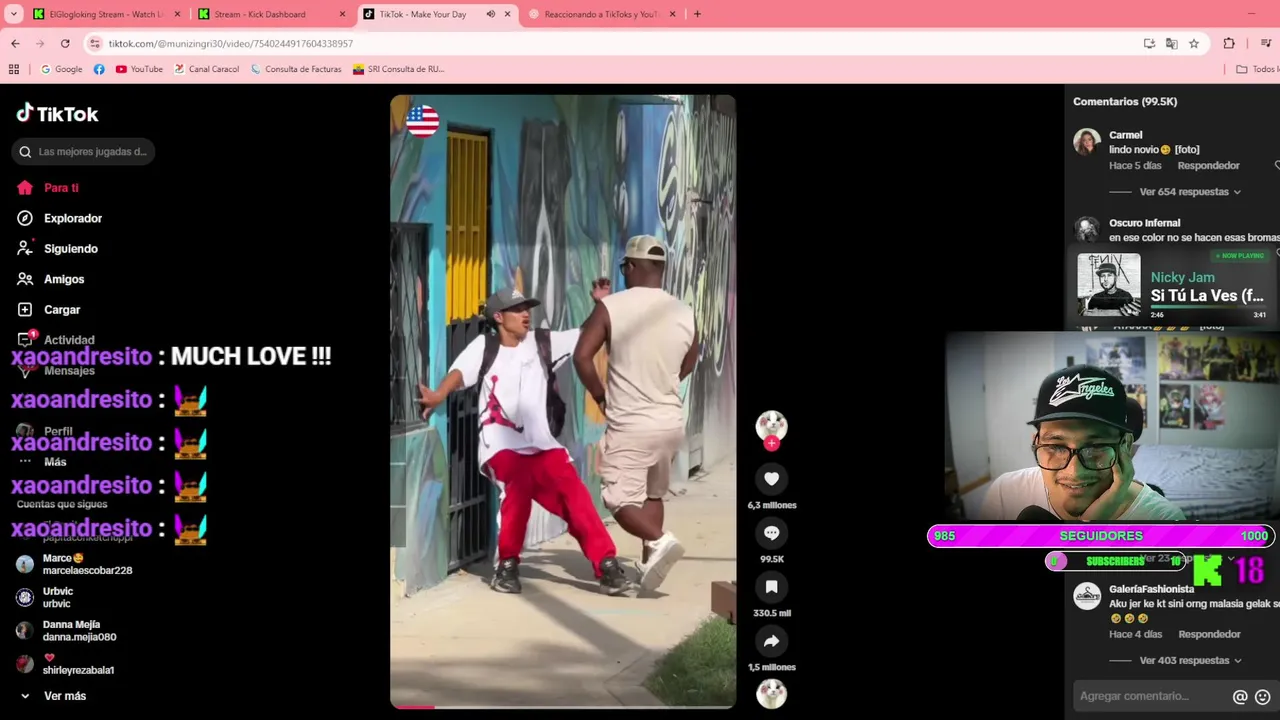Share the video with arrow icon
The image size is (1280, 720).
(x=771, y=641)
